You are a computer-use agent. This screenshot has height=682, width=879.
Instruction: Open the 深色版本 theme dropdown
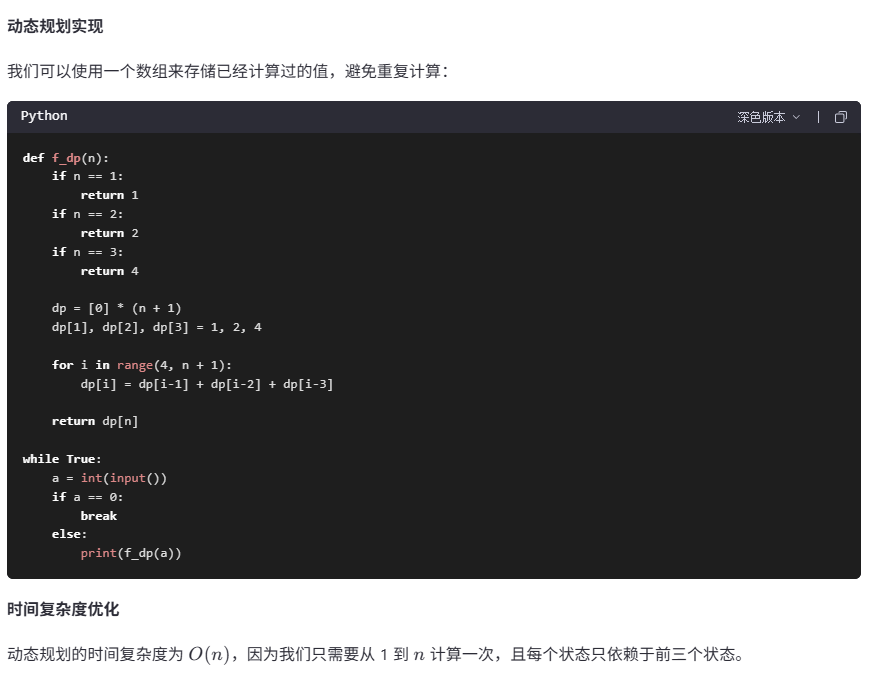coord(768,117)
